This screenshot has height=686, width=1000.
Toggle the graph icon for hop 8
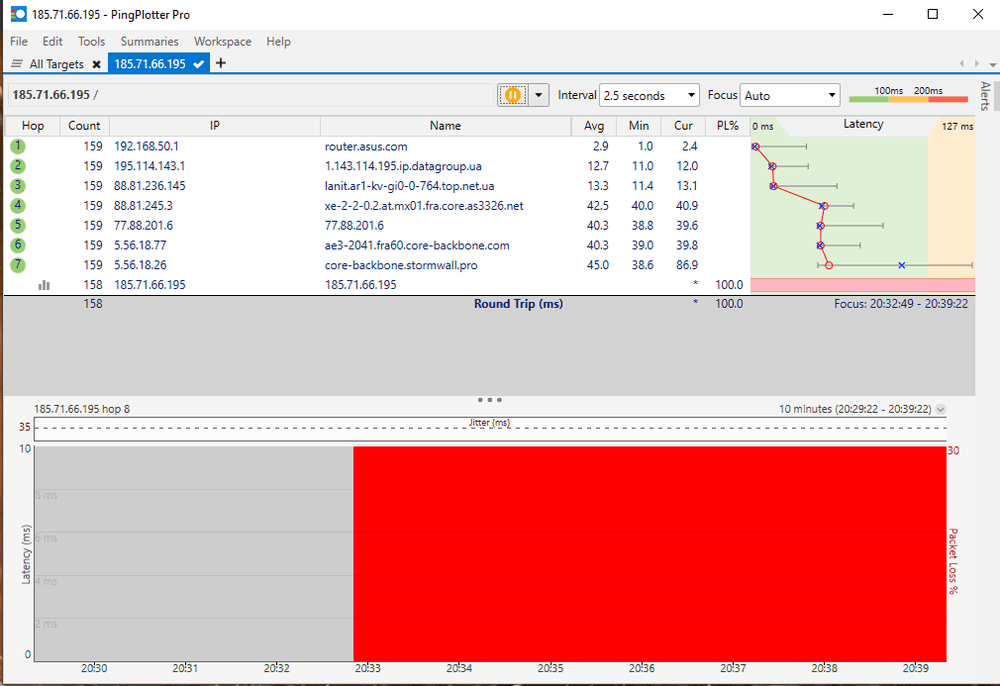[44, 285]
